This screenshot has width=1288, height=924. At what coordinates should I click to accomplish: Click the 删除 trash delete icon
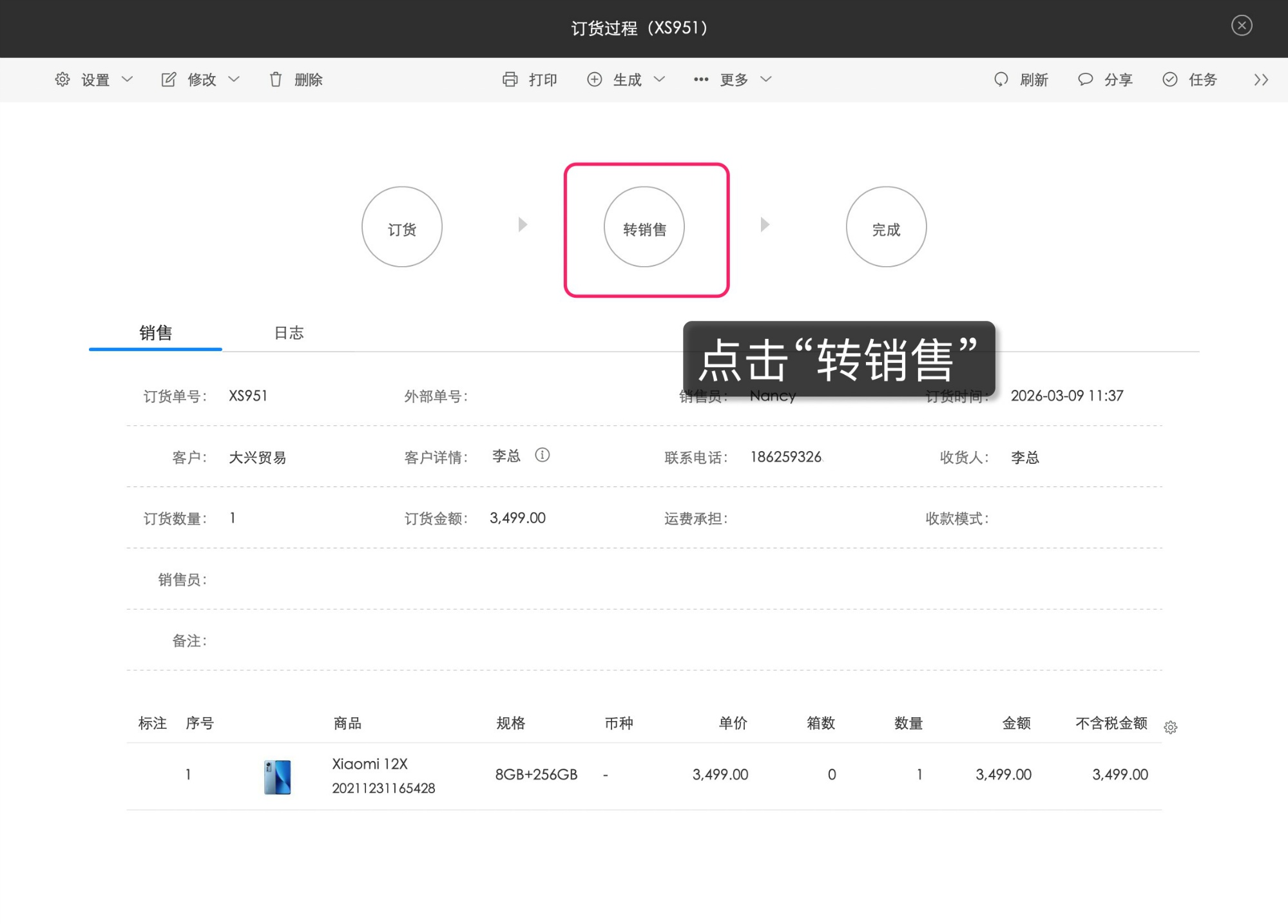pyautogui.click(x=276, y=79)
